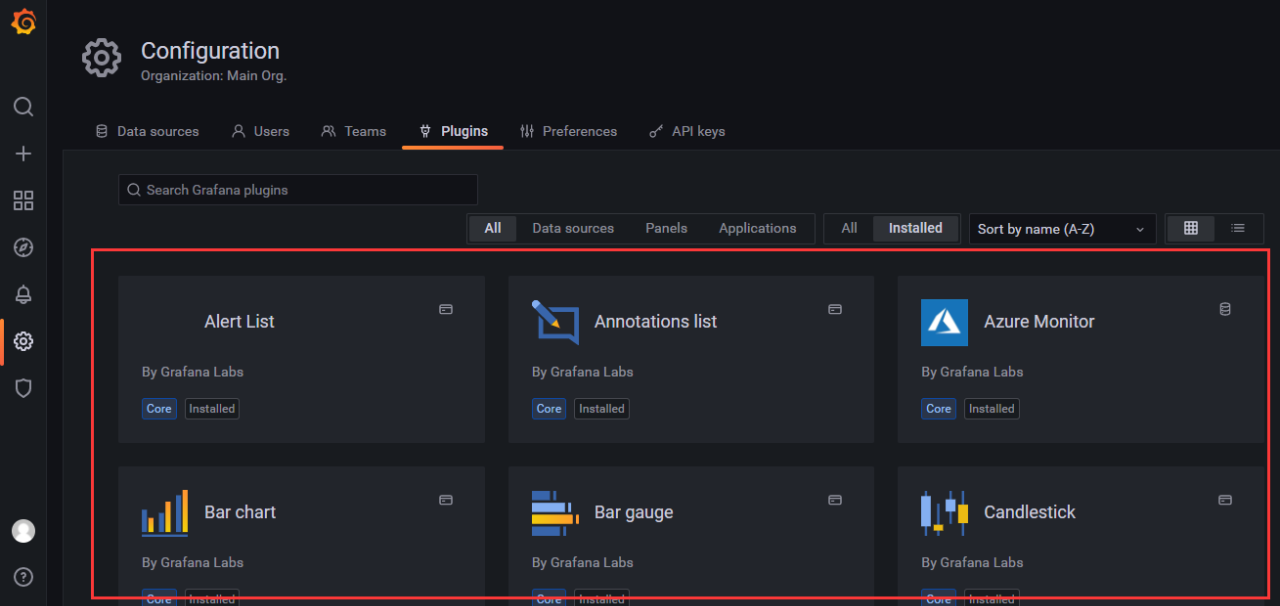Viewport: 1280px width, 606px height.
Task: Click Installed badge on Alert List card
Action: (x=212, y=408)
